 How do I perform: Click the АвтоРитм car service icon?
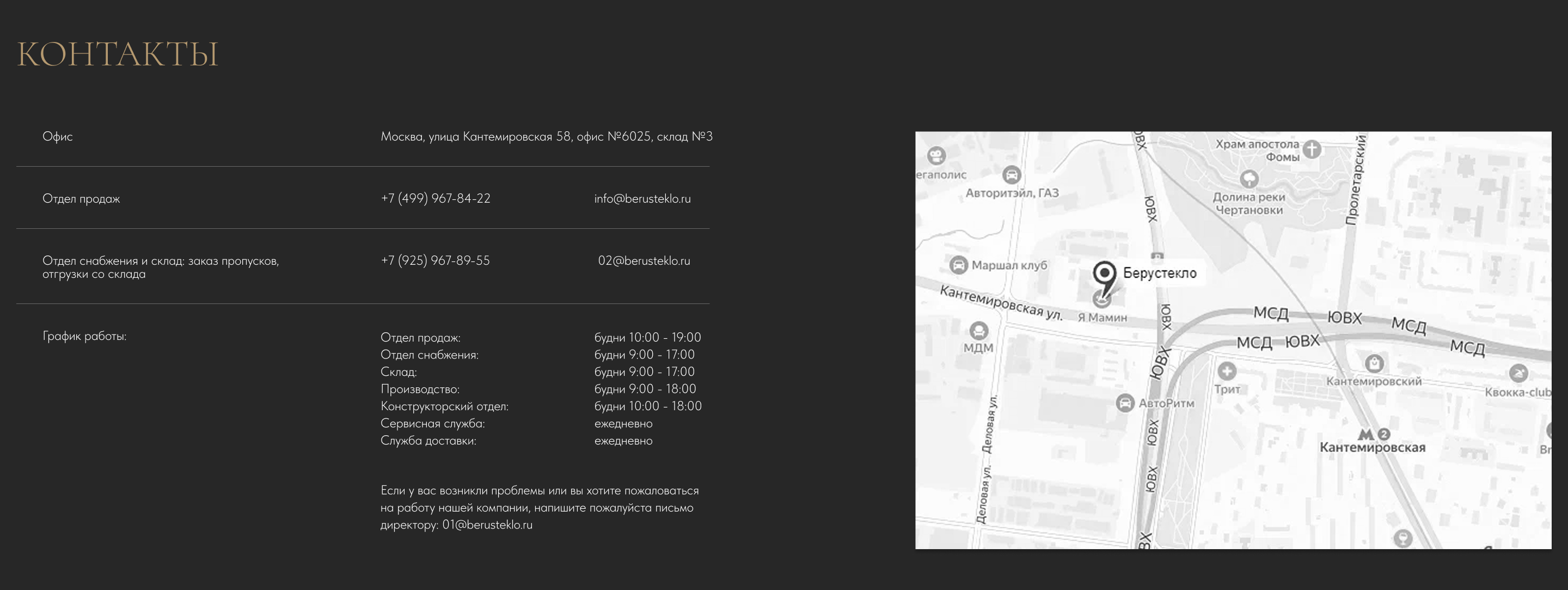pos(1125,403)
